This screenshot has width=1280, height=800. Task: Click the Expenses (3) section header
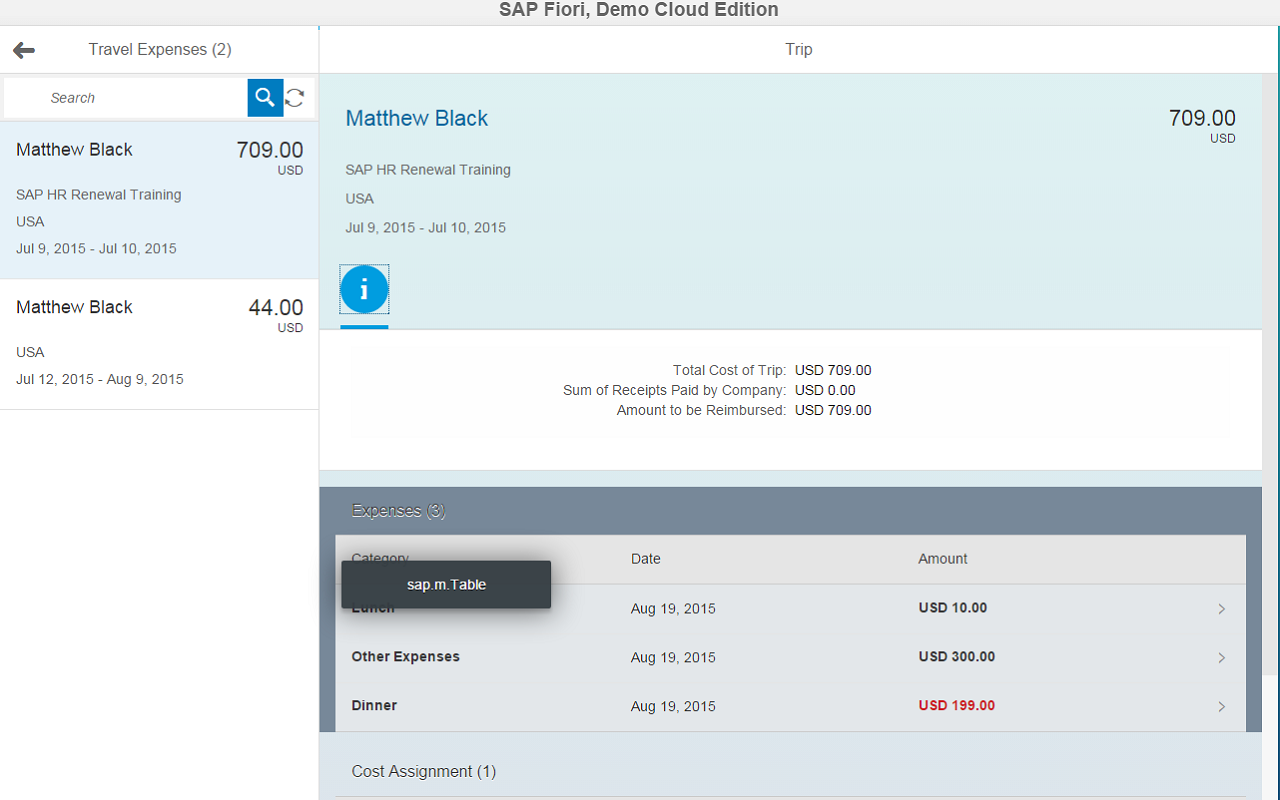point(398,511)
